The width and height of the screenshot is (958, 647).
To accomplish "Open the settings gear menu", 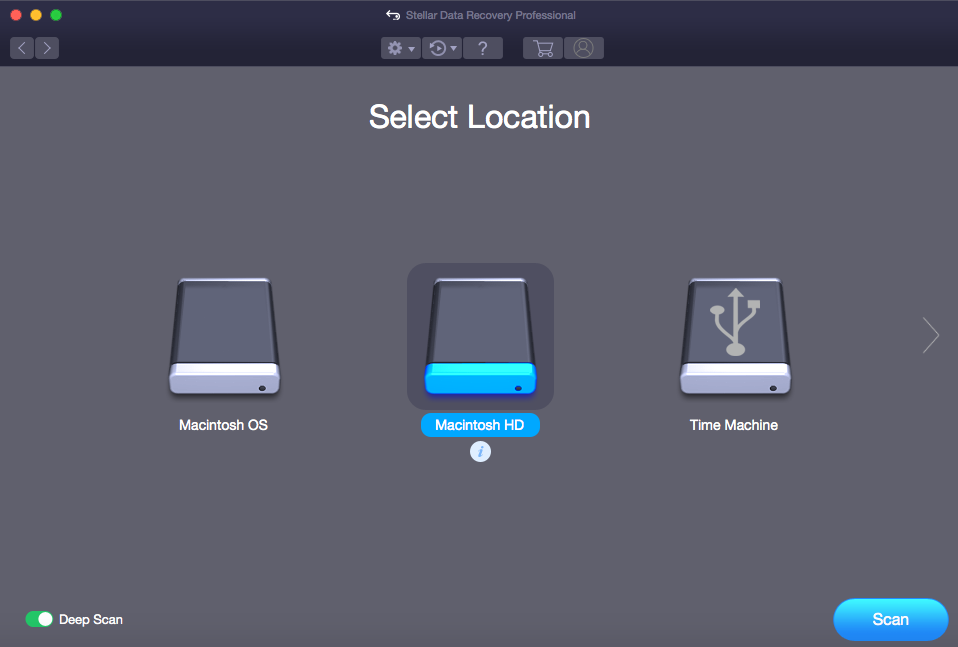I will pyautogui.click(x=394, y=47).
